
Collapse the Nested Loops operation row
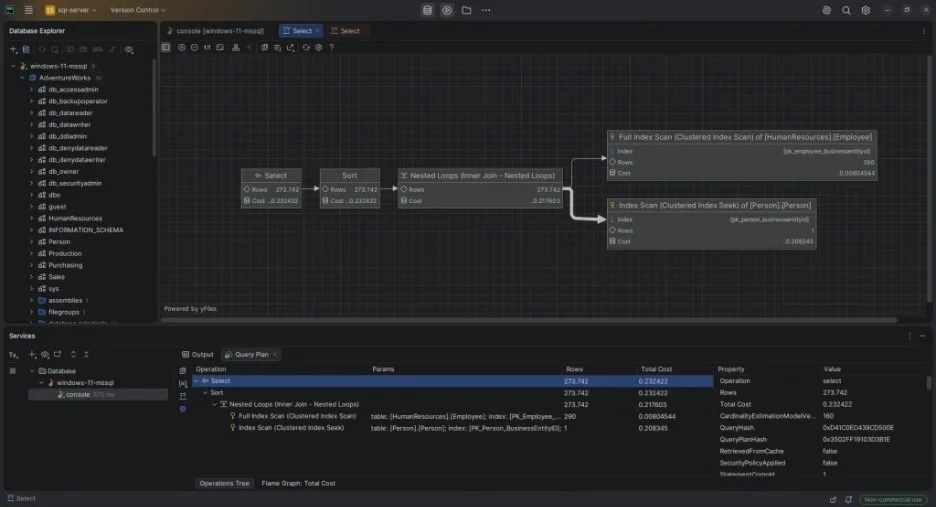point(215,404)
